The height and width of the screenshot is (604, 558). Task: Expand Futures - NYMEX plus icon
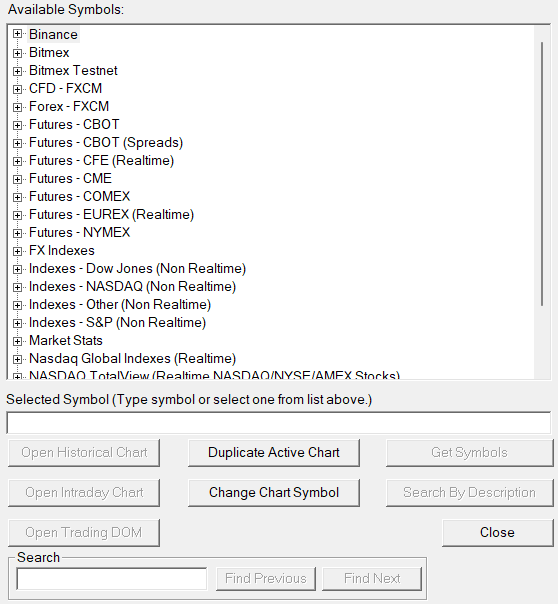tap(17, 233)
